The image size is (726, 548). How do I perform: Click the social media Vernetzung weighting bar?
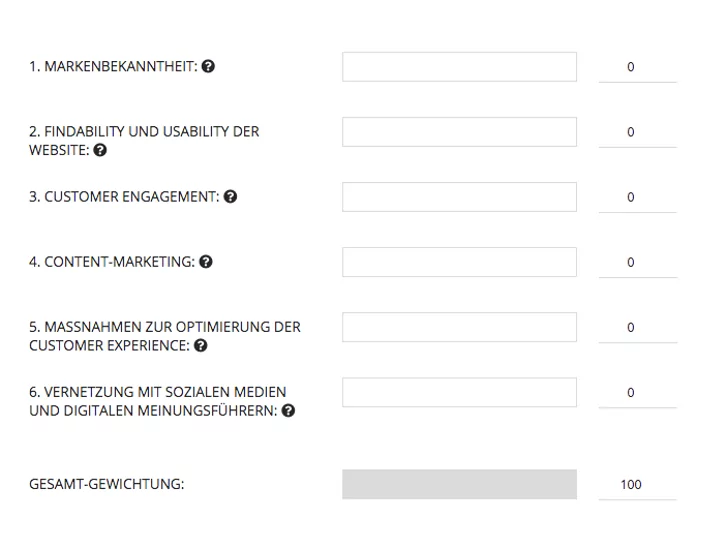[459, 392]
